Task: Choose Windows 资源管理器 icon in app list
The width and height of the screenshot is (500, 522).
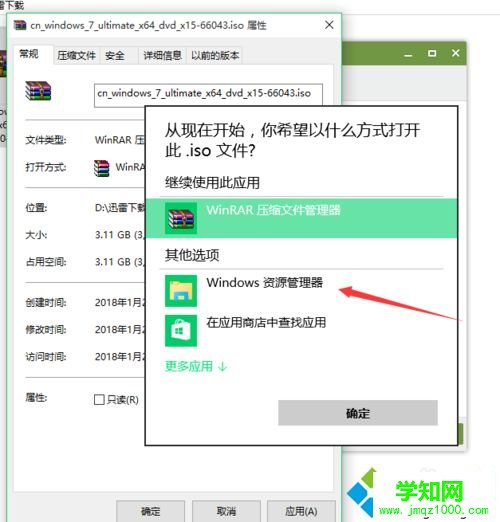Action: pyautogui.click(x=181, y=291)
